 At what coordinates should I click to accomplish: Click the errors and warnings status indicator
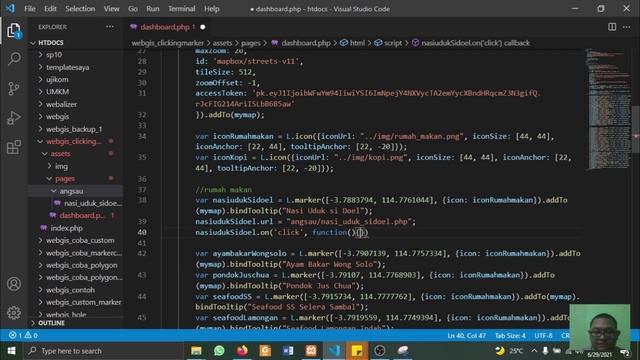point(23,335)
